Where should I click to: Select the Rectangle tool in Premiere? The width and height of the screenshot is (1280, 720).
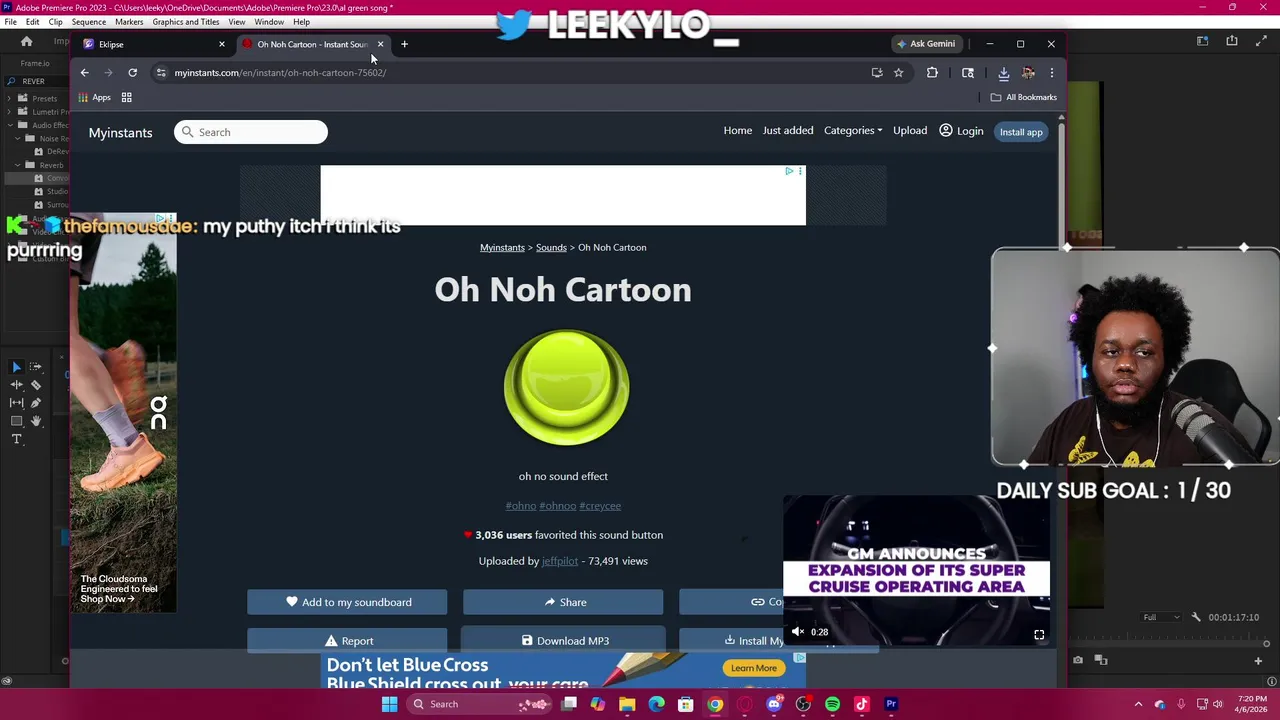(16, 421)
